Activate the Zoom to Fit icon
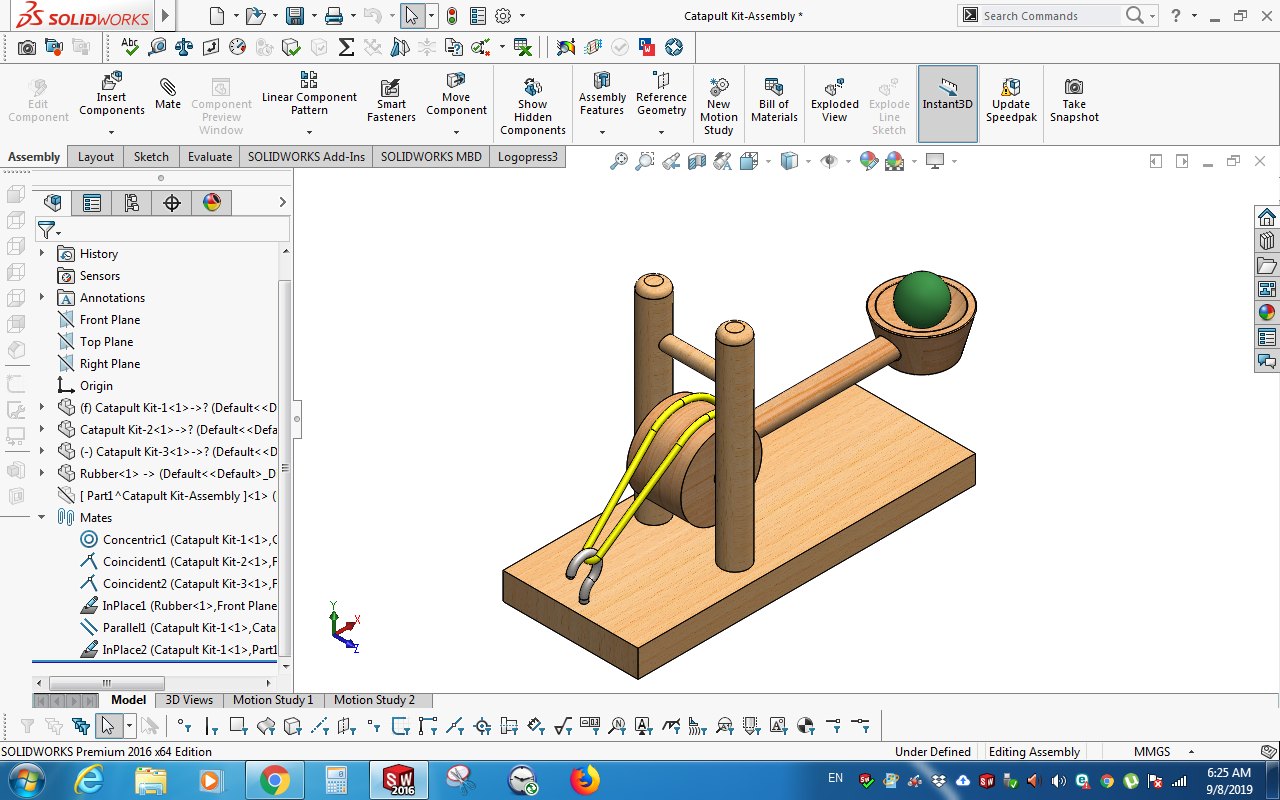 pos(620,160)
